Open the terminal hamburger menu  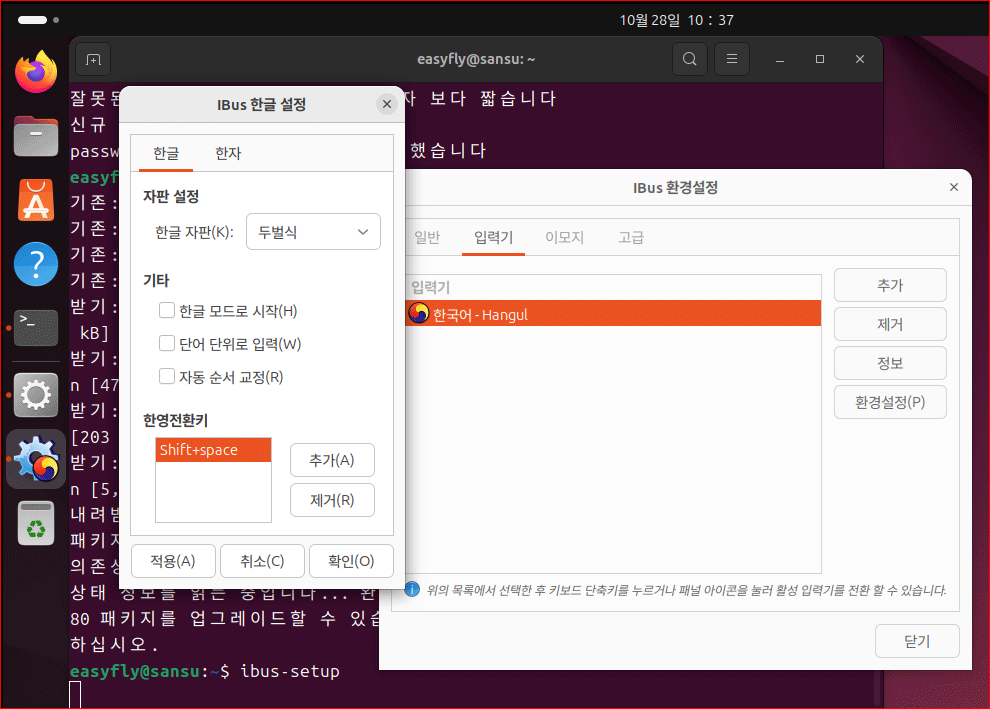click(x=732, y=59)
